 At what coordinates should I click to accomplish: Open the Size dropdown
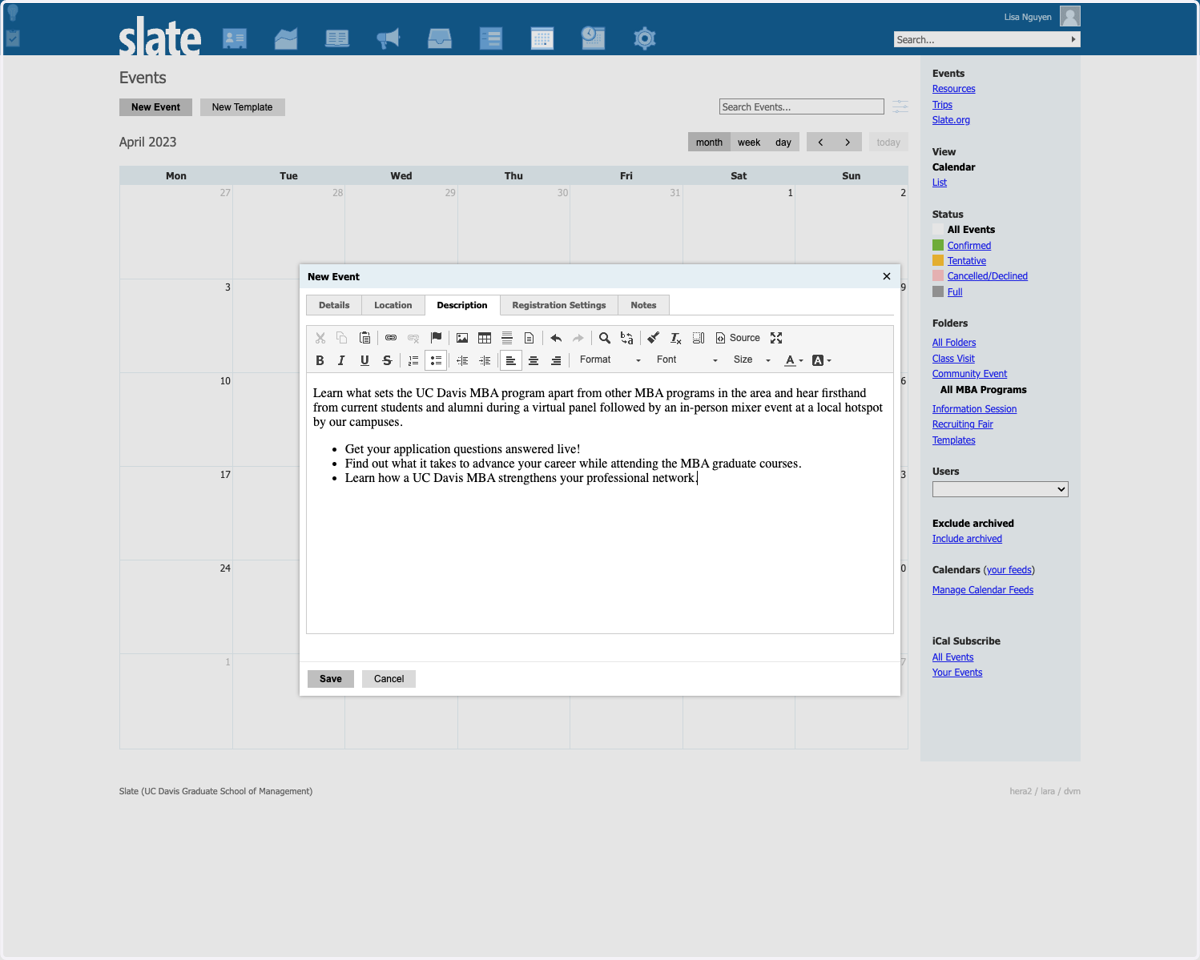click(752, 360)
